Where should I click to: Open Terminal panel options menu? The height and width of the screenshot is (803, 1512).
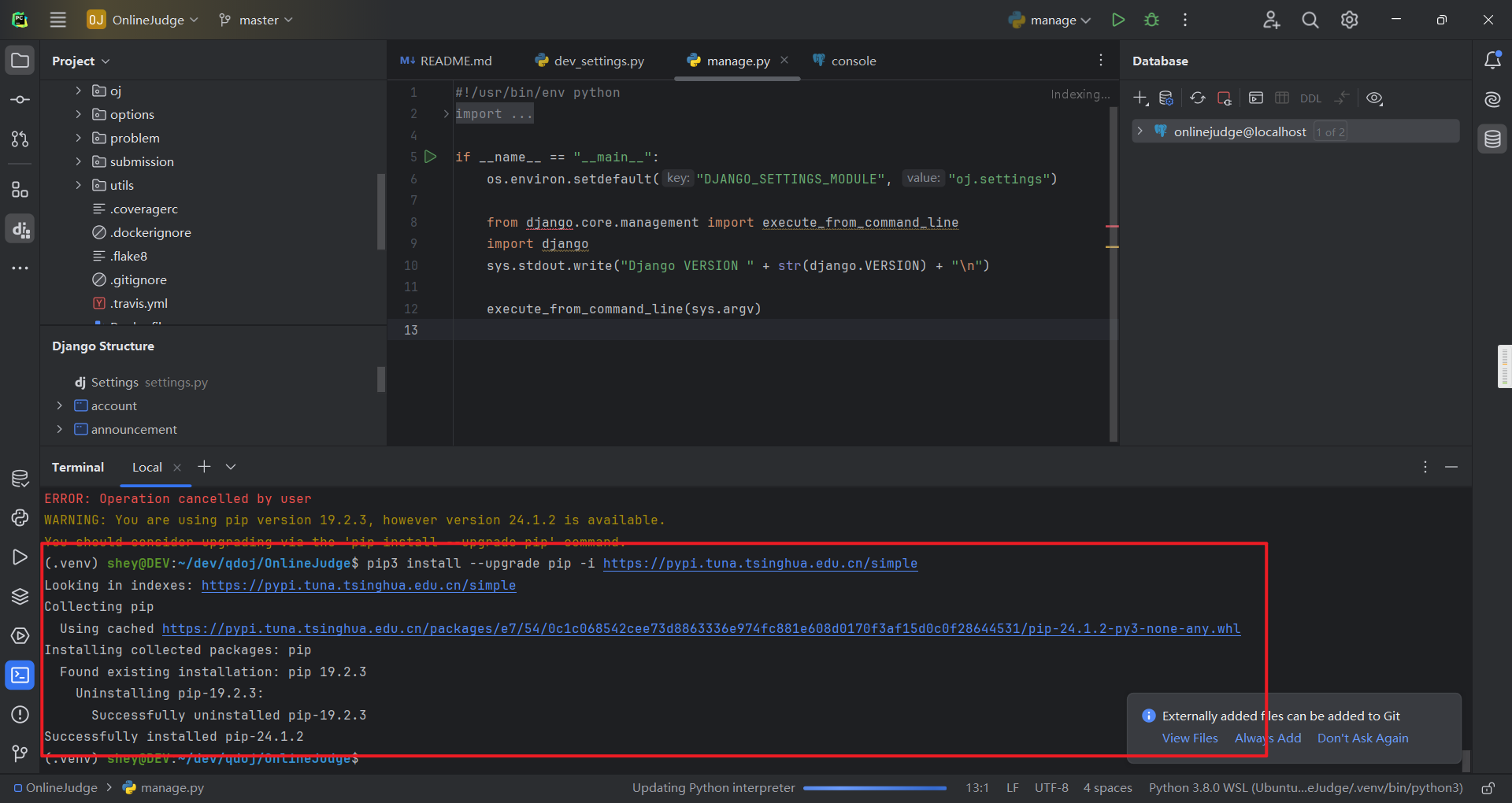tap(1425, 467)
